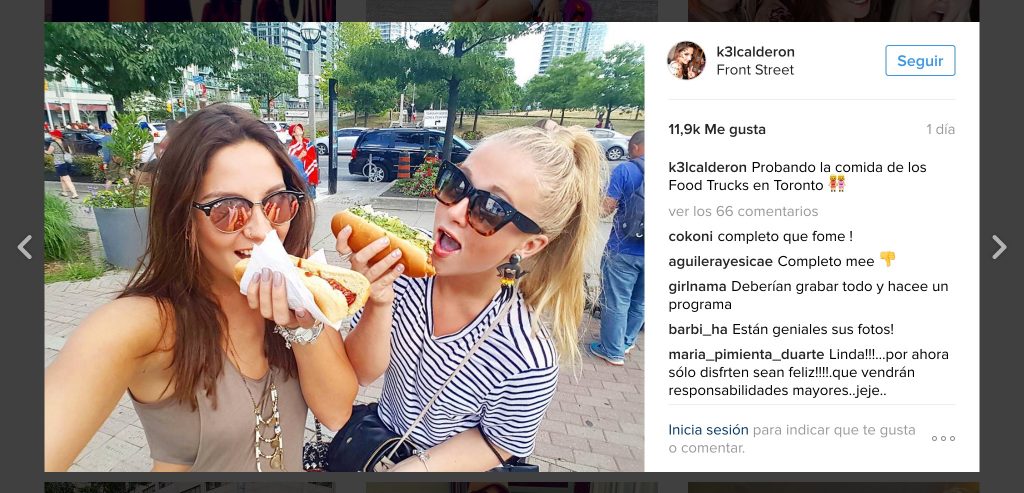Open k3lcalderon username in caption
Viewport: 1024px width, 493px height.
707,167
